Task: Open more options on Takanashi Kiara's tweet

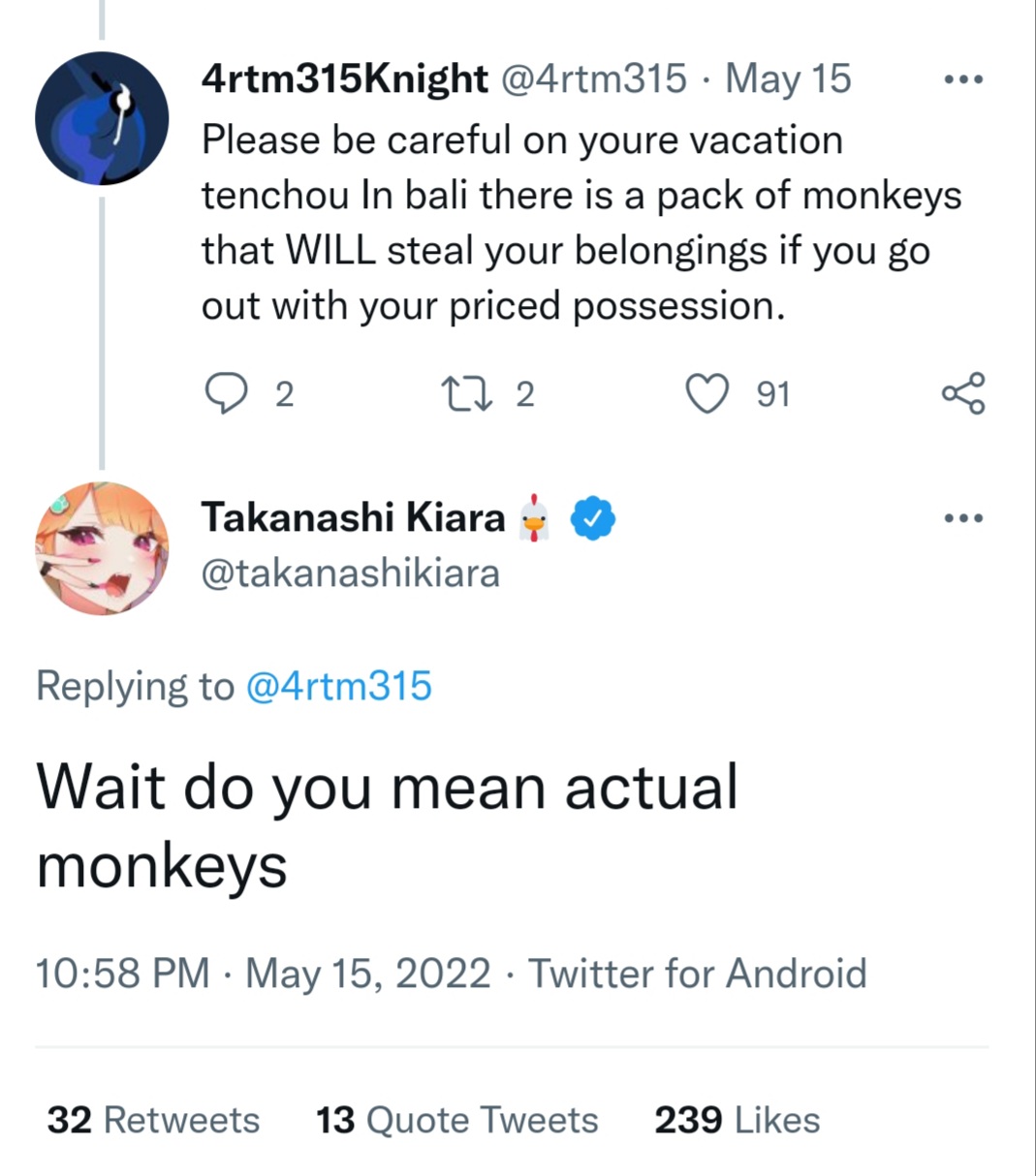Action: 963,518
